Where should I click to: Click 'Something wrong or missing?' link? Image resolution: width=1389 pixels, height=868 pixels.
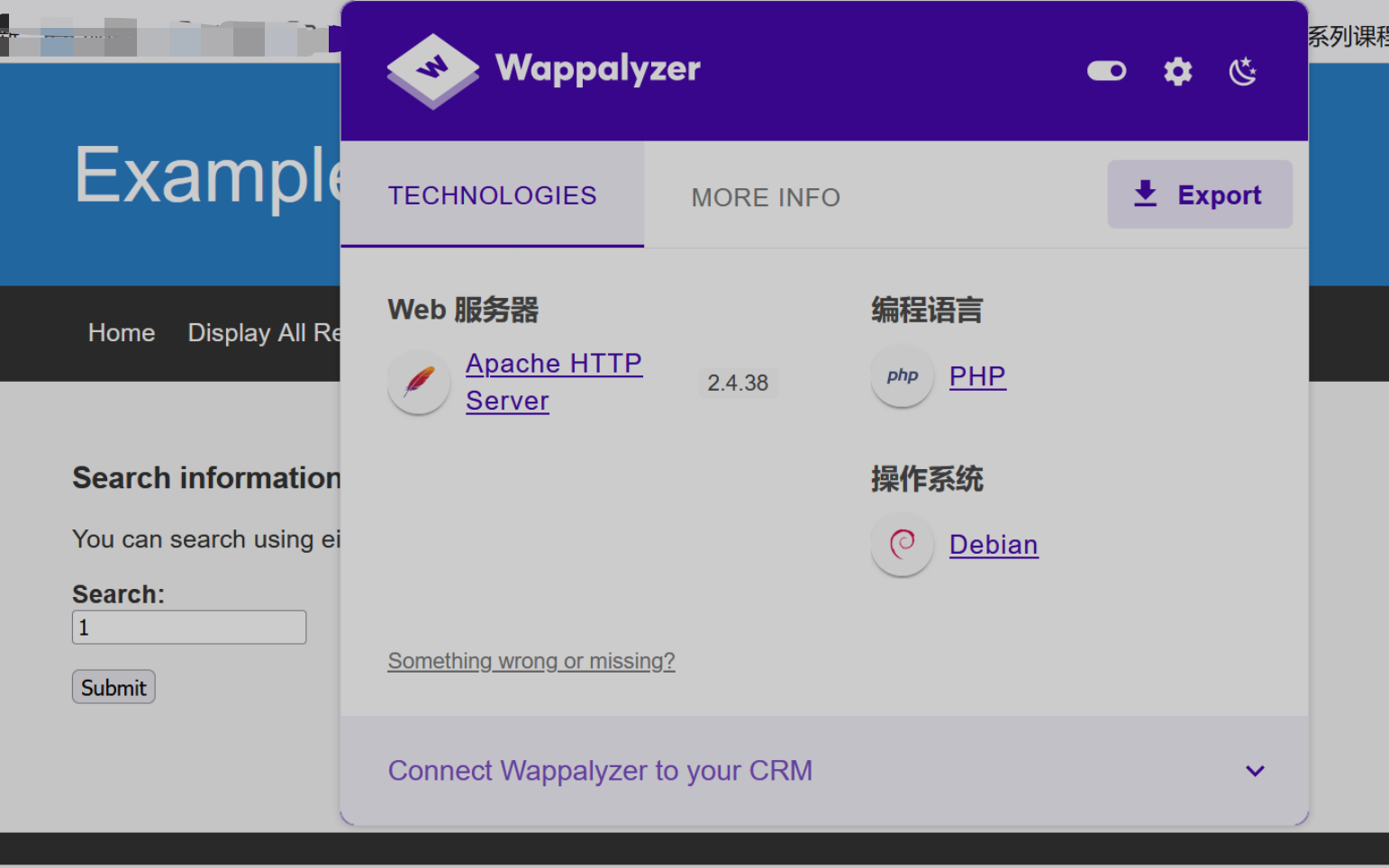tap(531, 661)
